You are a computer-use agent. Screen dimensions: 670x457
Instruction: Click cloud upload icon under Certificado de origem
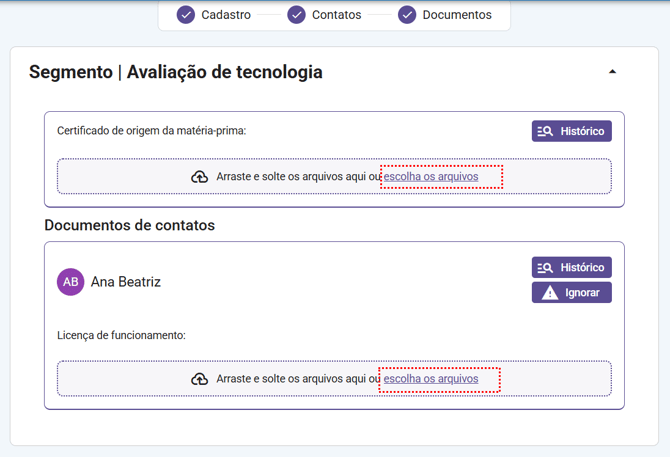click(200, 177)
